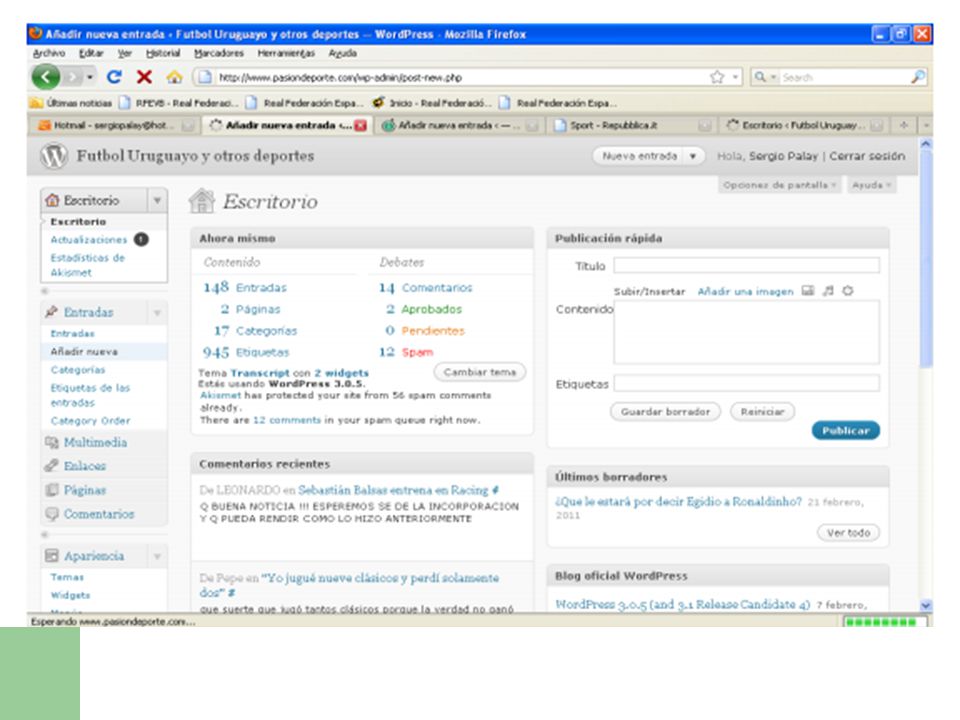This screenshot has width=960, height=720.
Task: Open the Últimas noticias bookmark
Action: pos(72,103)
